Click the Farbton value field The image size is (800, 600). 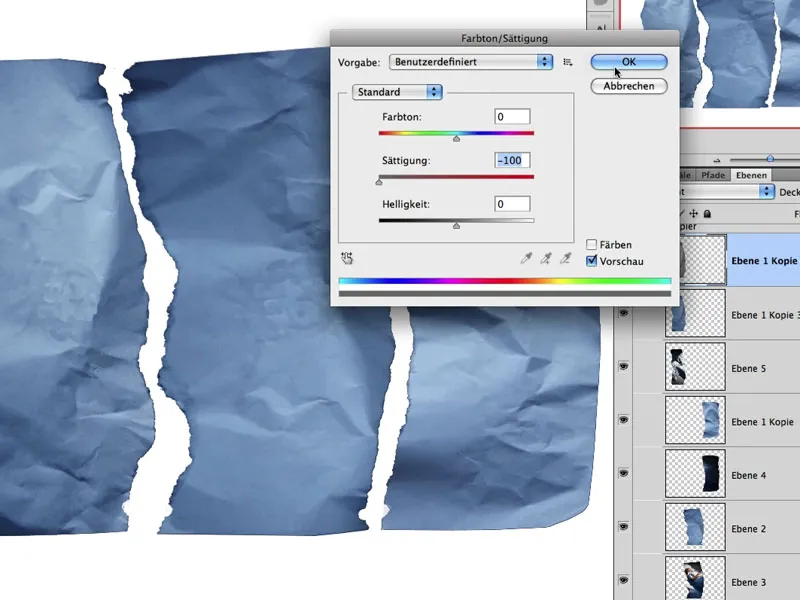(x=512, y=117)
